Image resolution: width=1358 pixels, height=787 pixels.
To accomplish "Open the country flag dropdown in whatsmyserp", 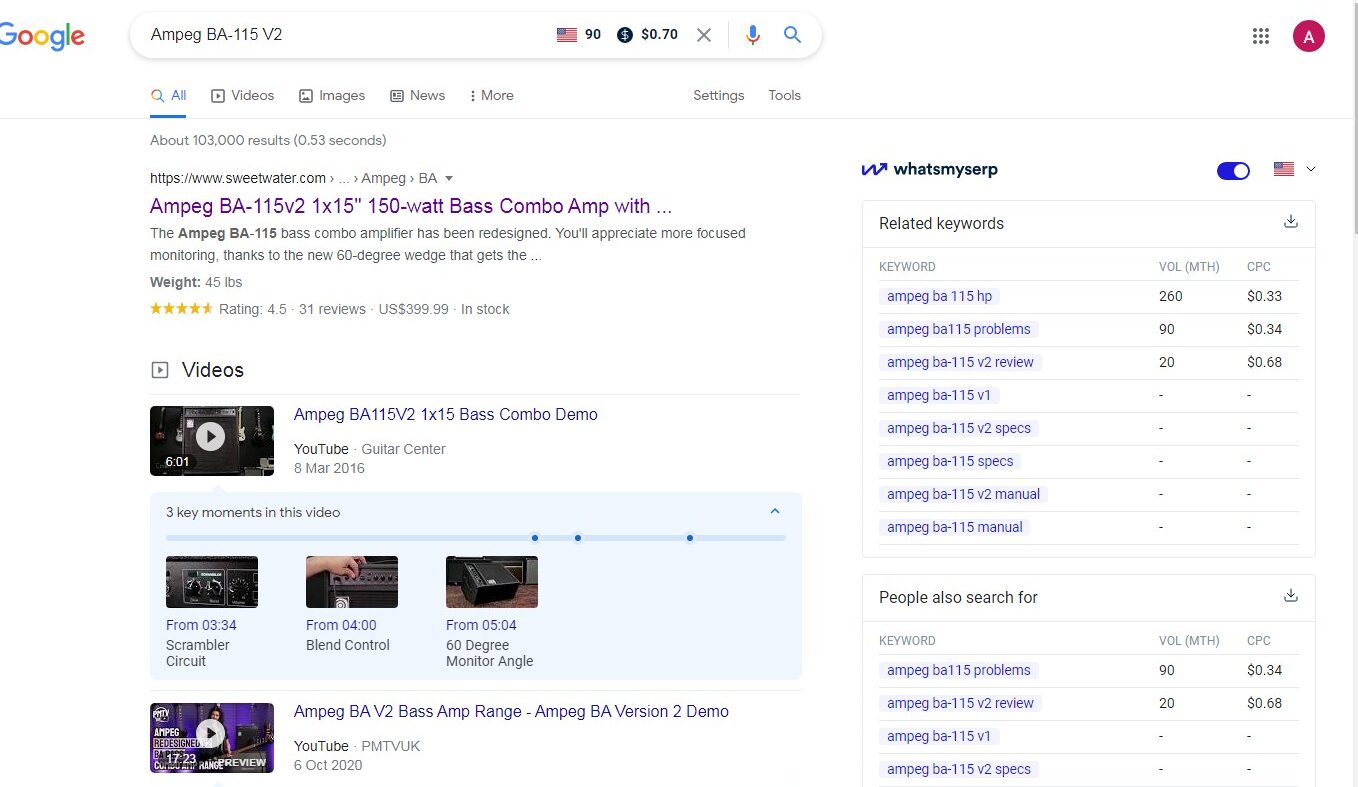I will pos(1295,169).
